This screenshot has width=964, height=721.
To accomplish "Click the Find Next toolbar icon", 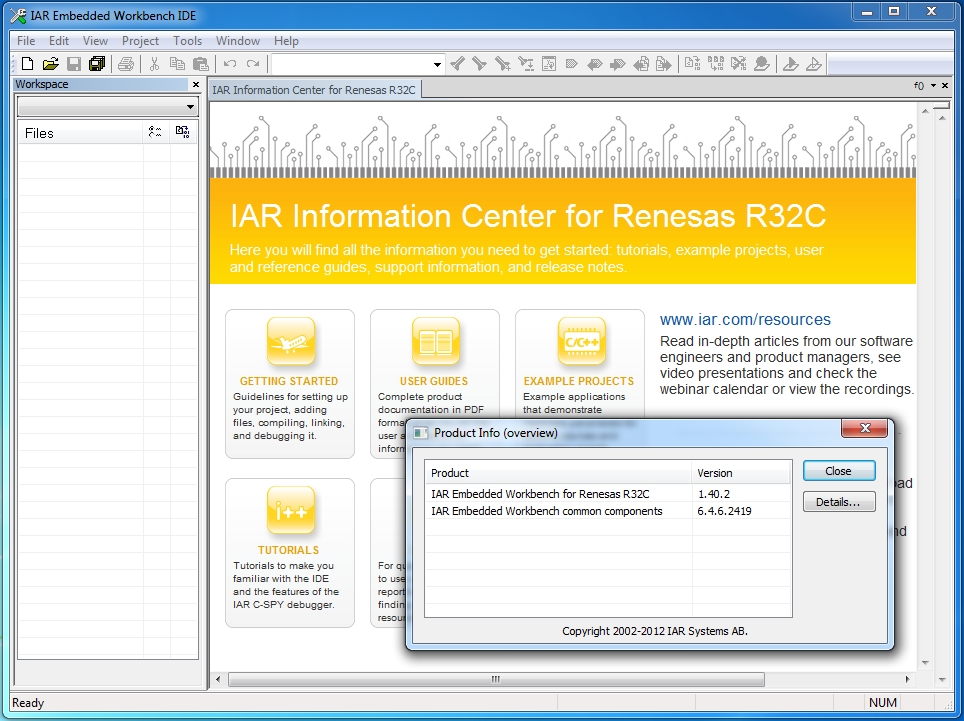I will click(x=480, y=63).
